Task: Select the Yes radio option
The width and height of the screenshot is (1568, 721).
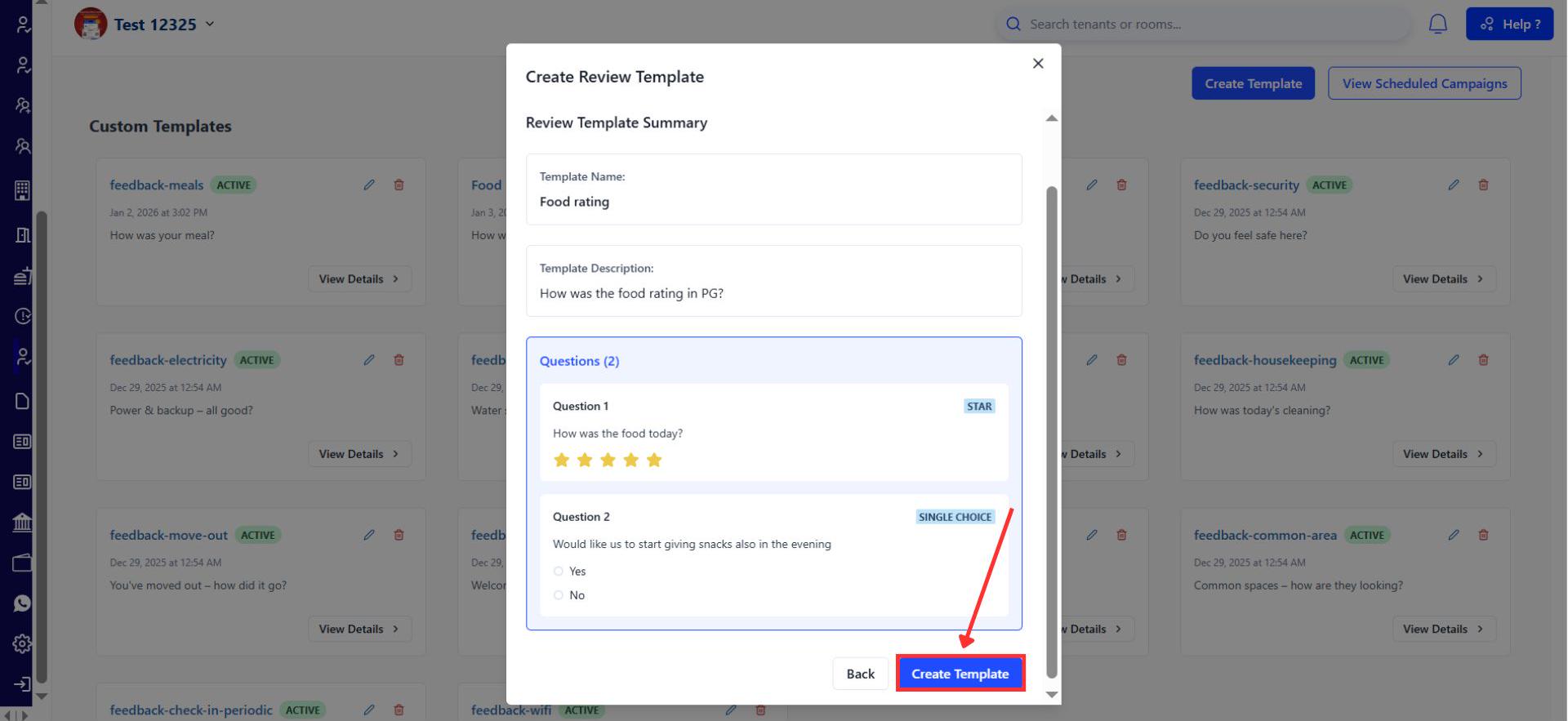Action: pyautogui.click(x=559, y=572)
